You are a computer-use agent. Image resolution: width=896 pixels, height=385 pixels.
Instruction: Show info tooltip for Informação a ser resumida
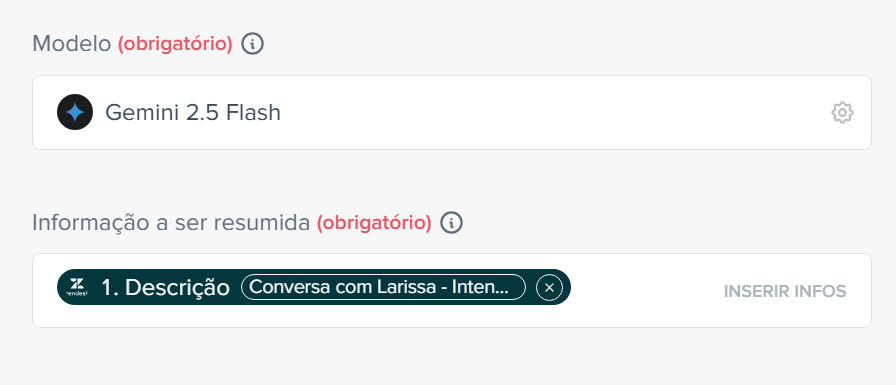tap(451, 222)
